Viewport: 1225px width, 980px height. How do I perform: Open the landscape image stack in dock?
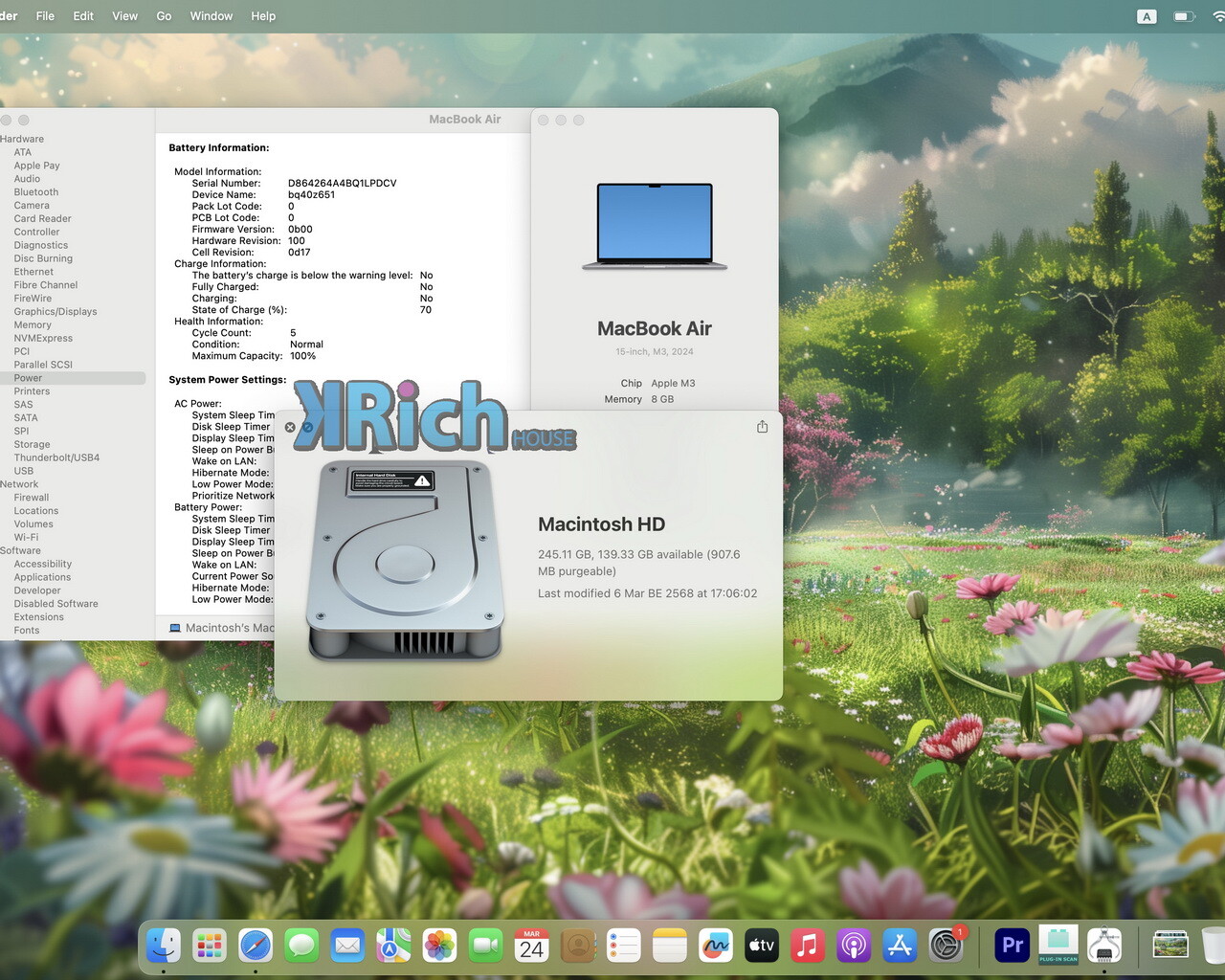click(1170, 946)
